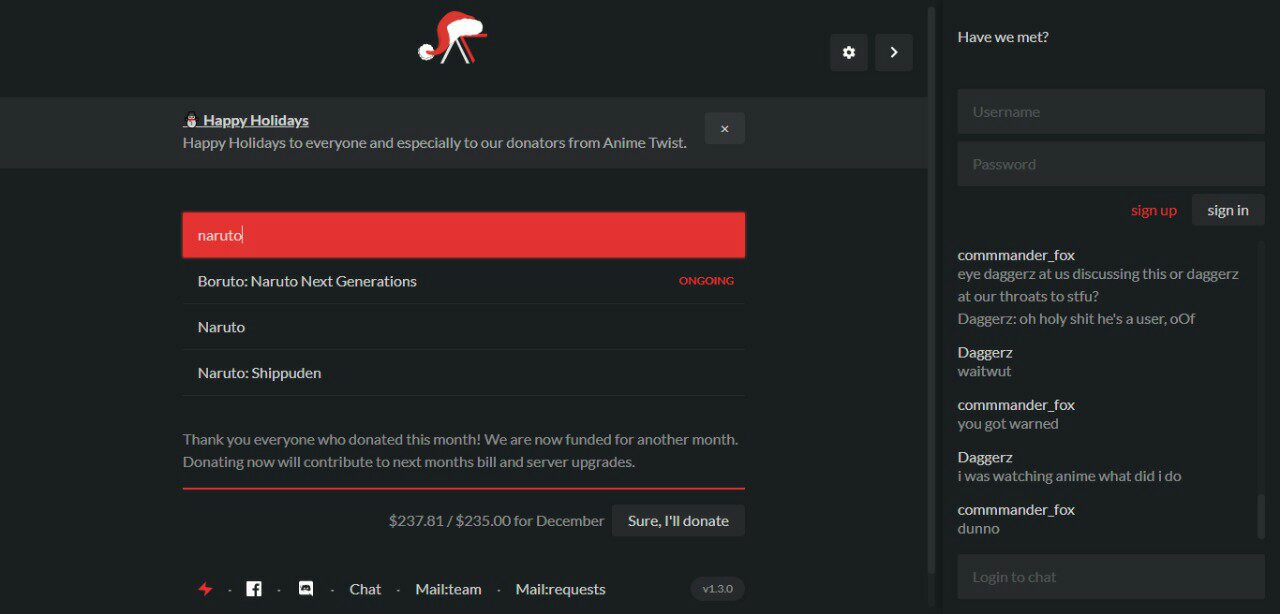This screenshot has height=614, width=1280.
Task: Click the Mail:requests footer link
Action: tap(560, 589)
